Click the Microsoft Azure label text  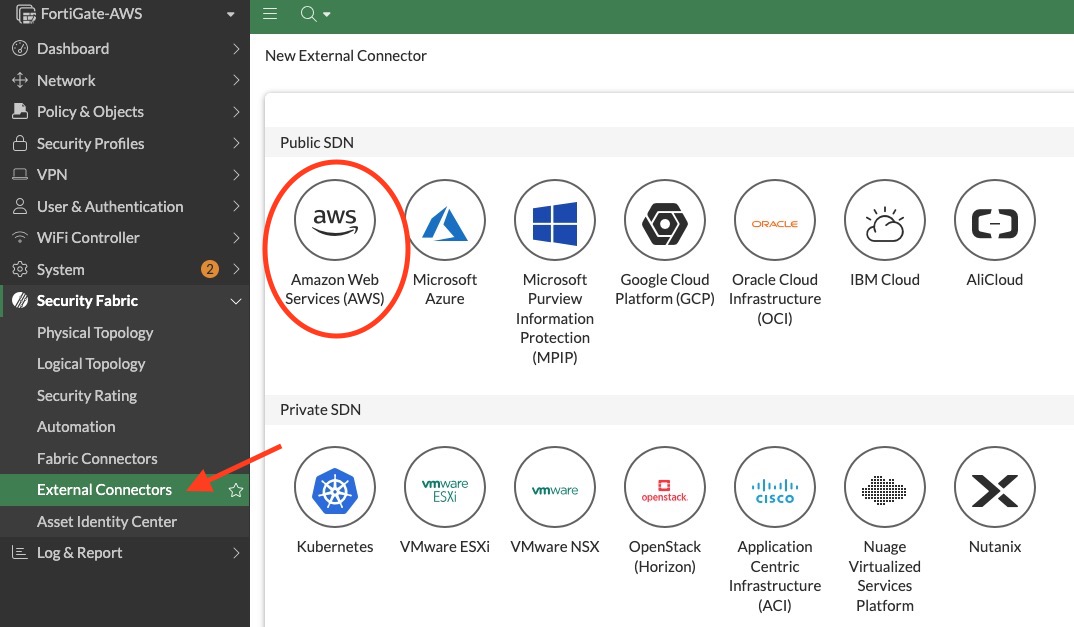tap(445, 289)
